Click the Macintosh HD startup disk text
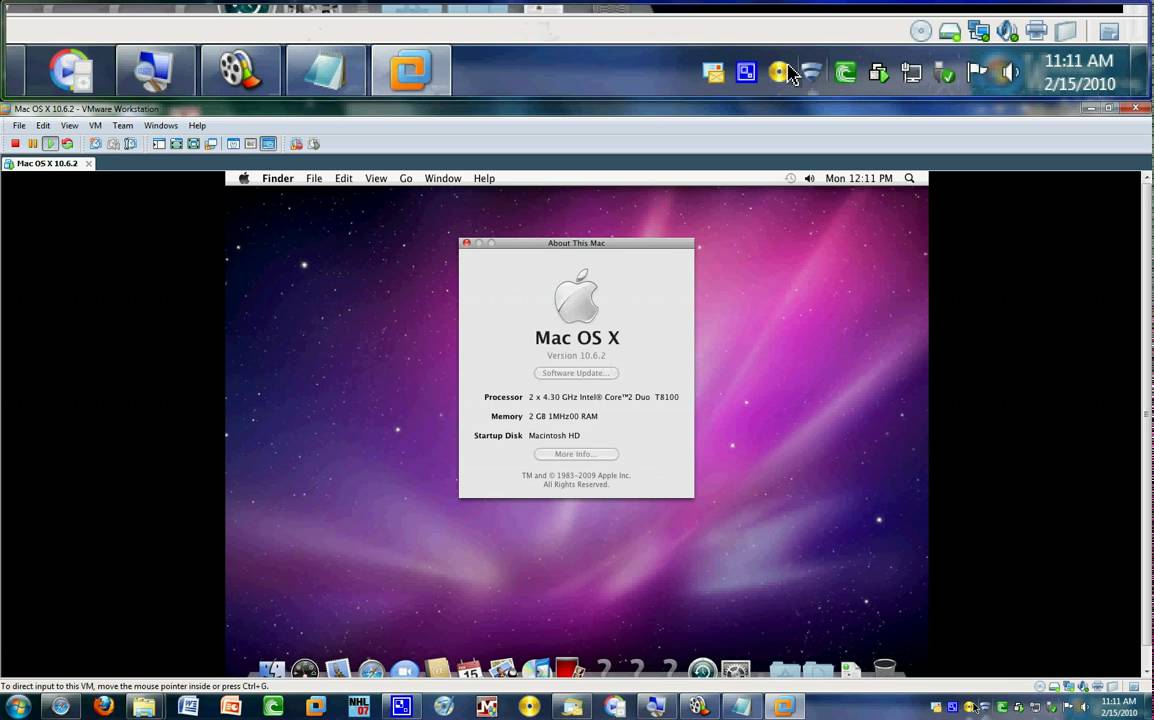 pyautogui.click(x=554, y=436)
